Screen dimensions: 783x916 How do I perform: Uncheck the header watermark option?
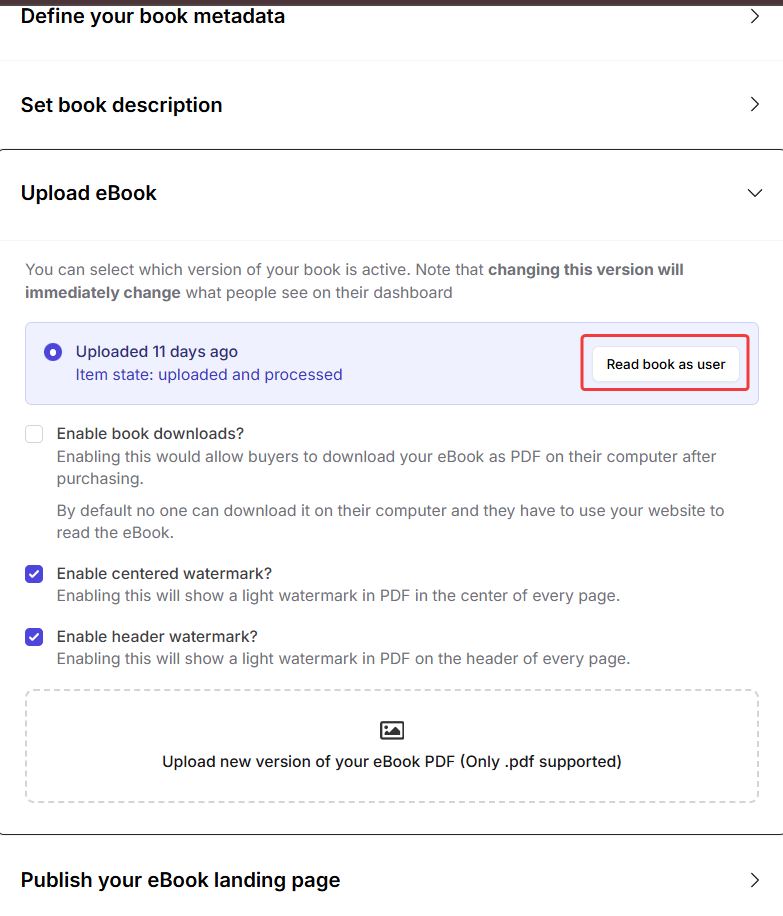(34, 637)
